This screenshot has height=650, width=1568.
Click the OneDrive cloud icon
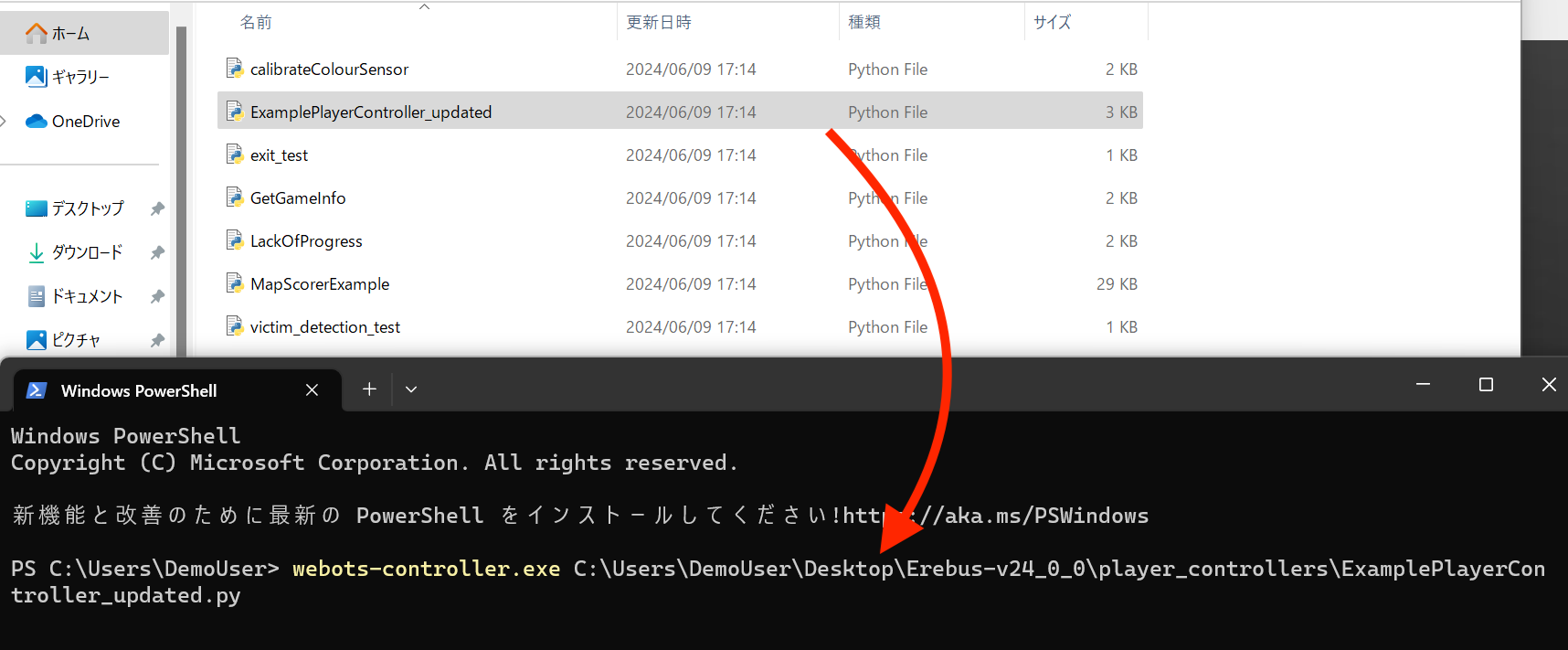coord(37,122)
